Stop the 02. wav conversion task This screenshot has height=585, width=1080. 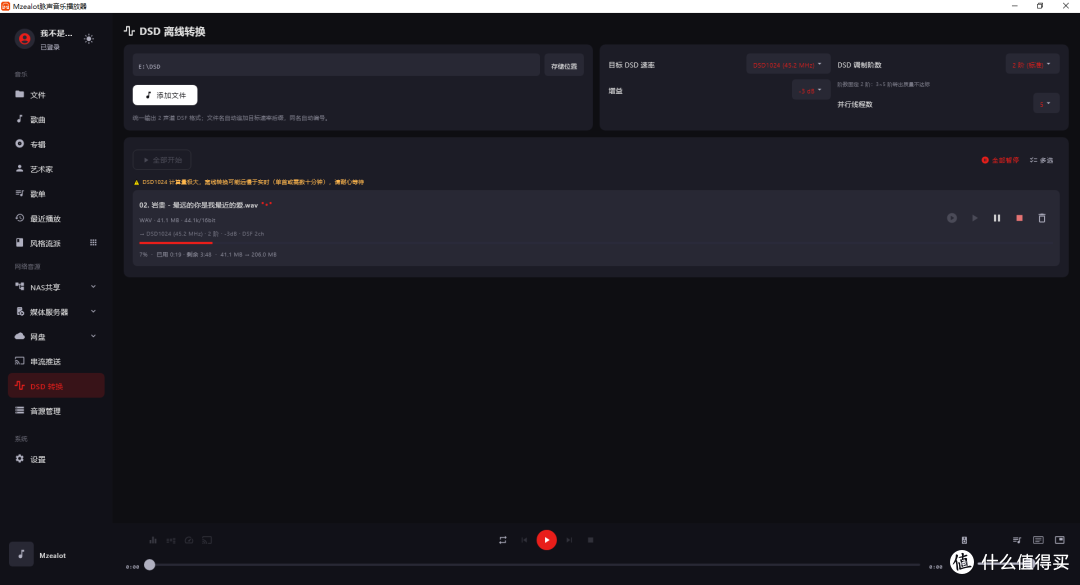[x=1019, y=218]
